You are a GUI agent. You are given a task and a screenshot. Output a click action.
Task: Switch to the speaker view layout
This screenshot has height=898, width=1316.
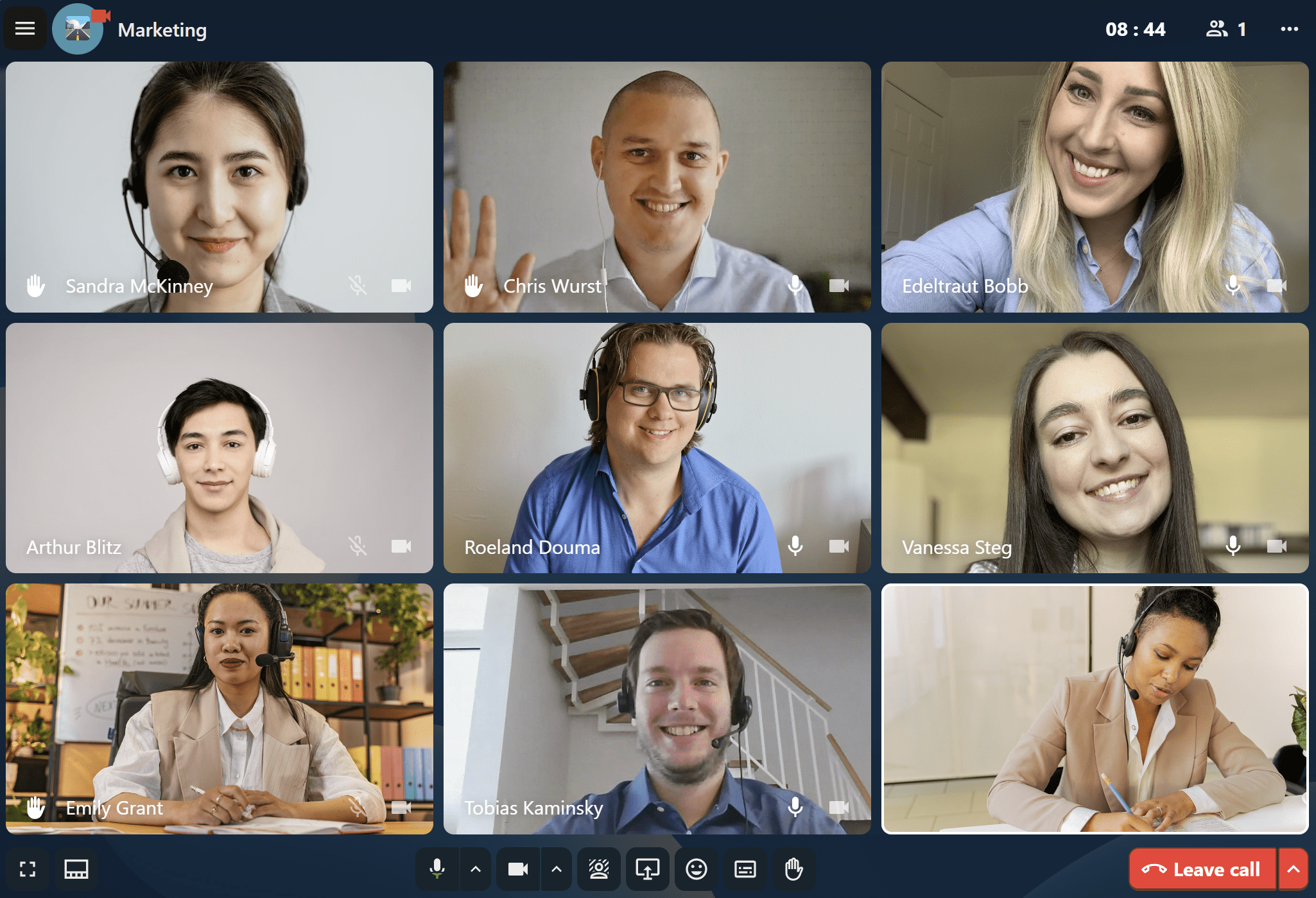(76, 869)
